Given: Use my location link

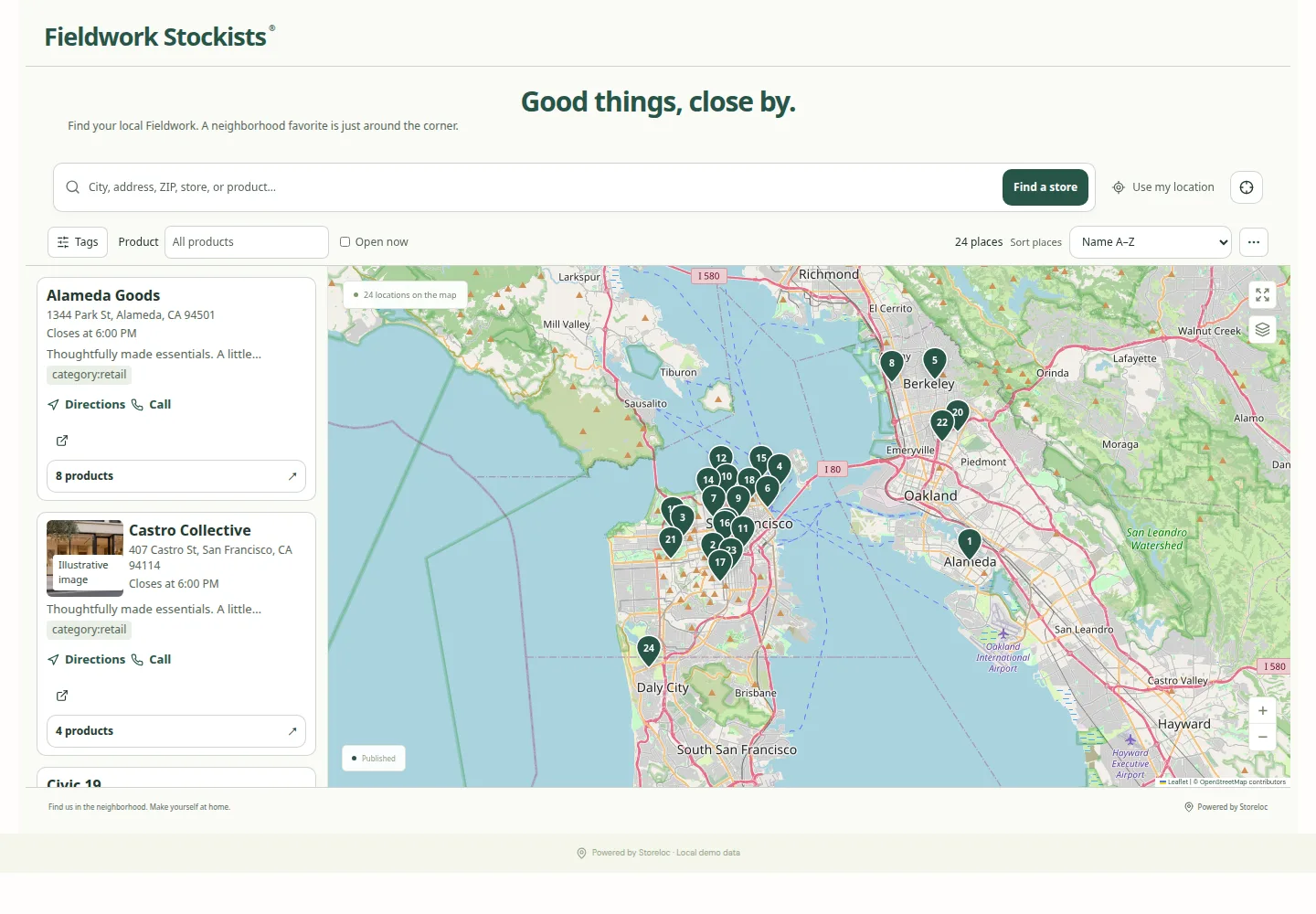Looking at the screenshot, I should pos(1163,187).
